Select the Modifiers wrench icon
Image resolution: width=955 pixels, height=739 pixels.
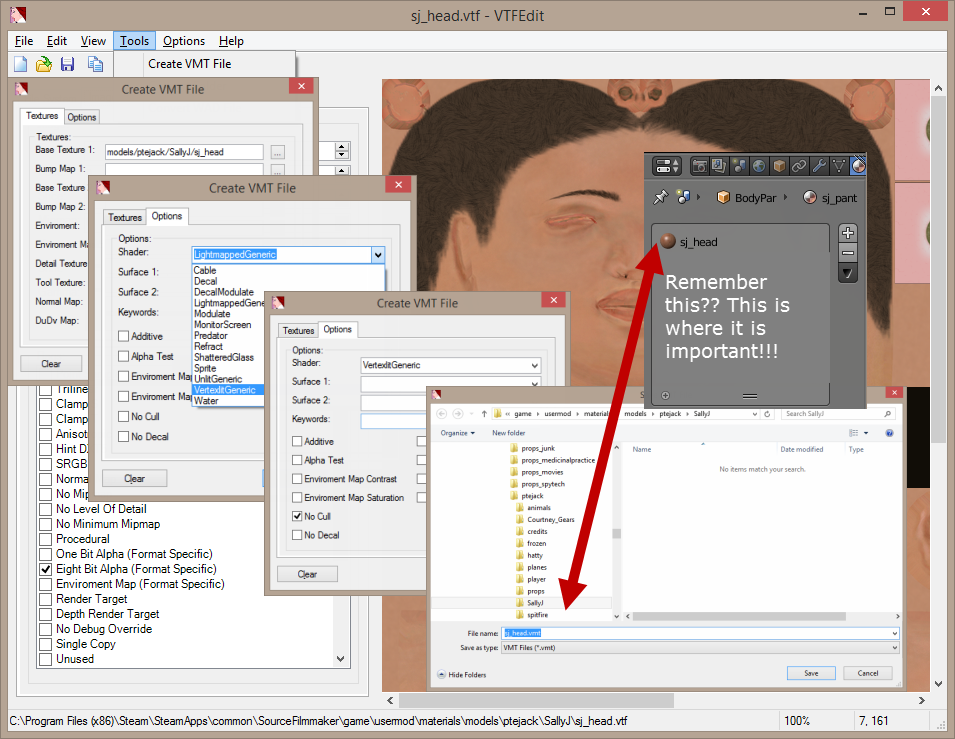(819, 166)
